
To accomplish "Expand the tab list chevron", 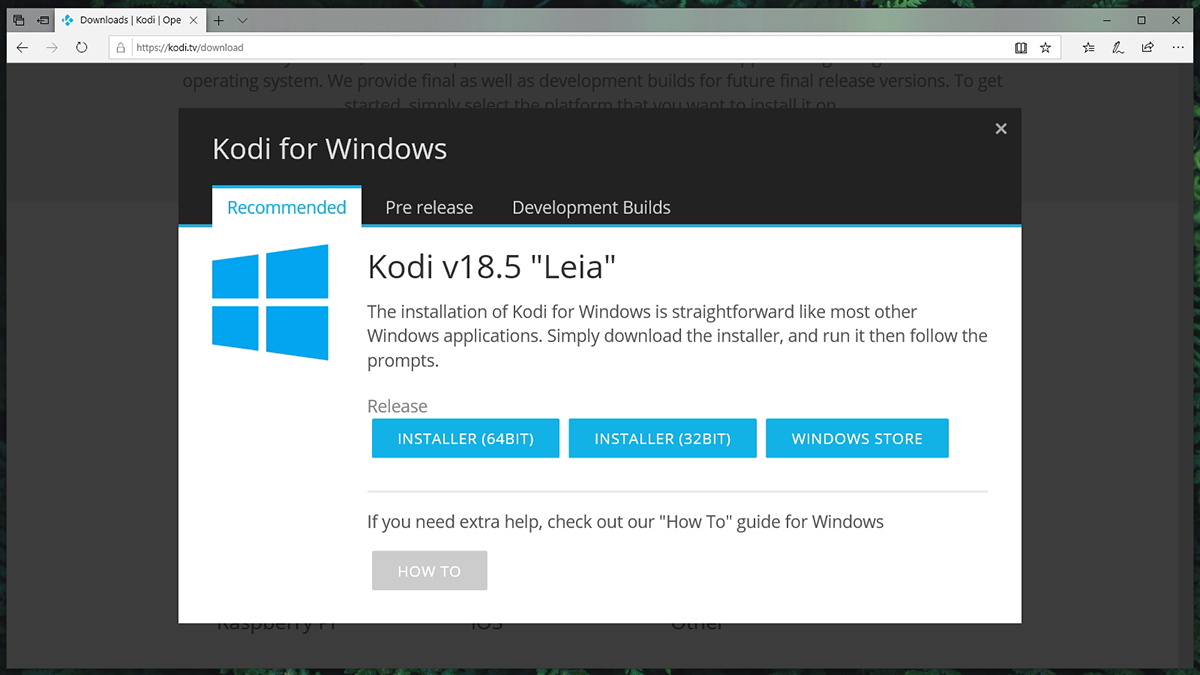I will tap(242, 19).
